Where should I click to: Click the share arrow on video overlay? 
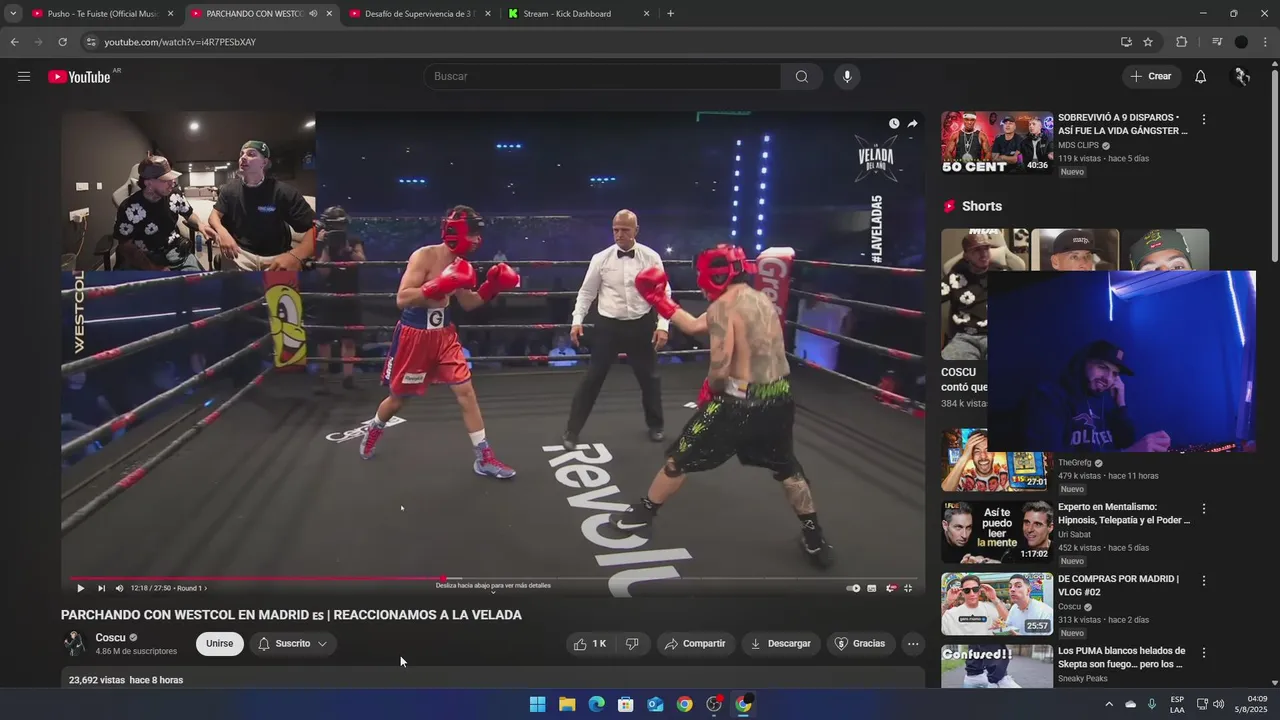(x=912, y=124)
